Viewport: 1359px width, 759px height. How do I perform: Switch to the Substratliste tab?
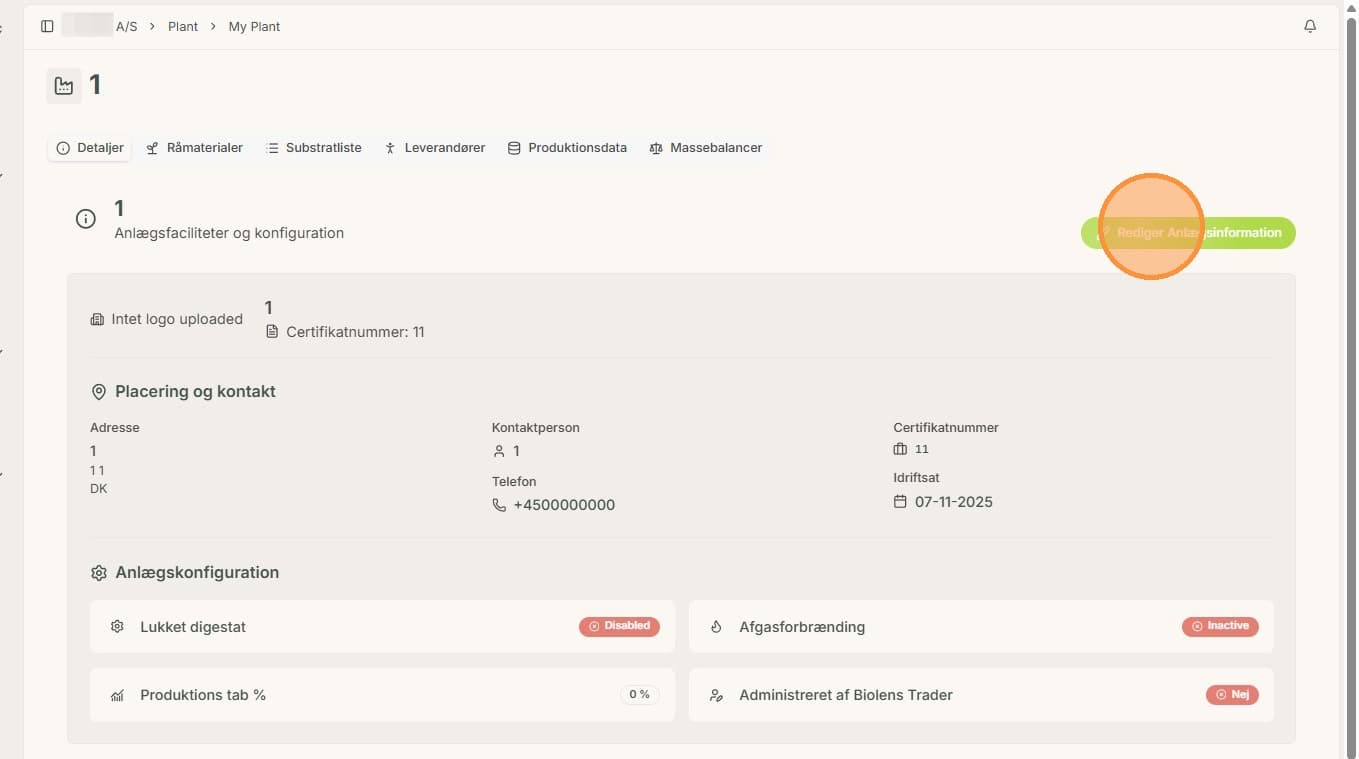coord(314,148)
